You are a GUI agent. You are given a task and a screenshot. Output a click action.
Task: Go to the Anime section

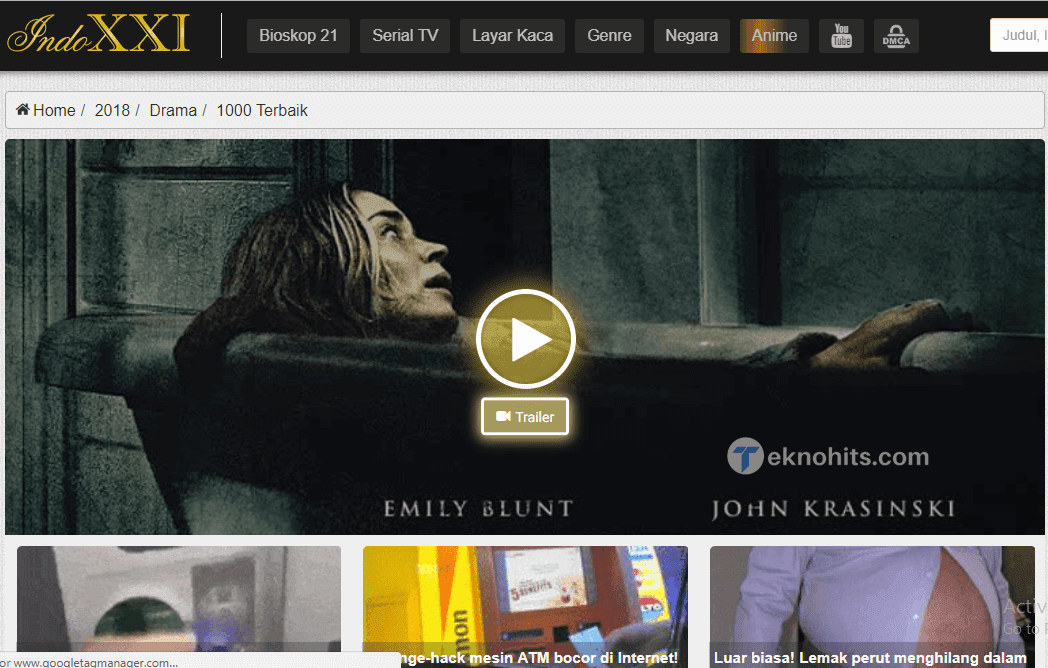[774, 35]
